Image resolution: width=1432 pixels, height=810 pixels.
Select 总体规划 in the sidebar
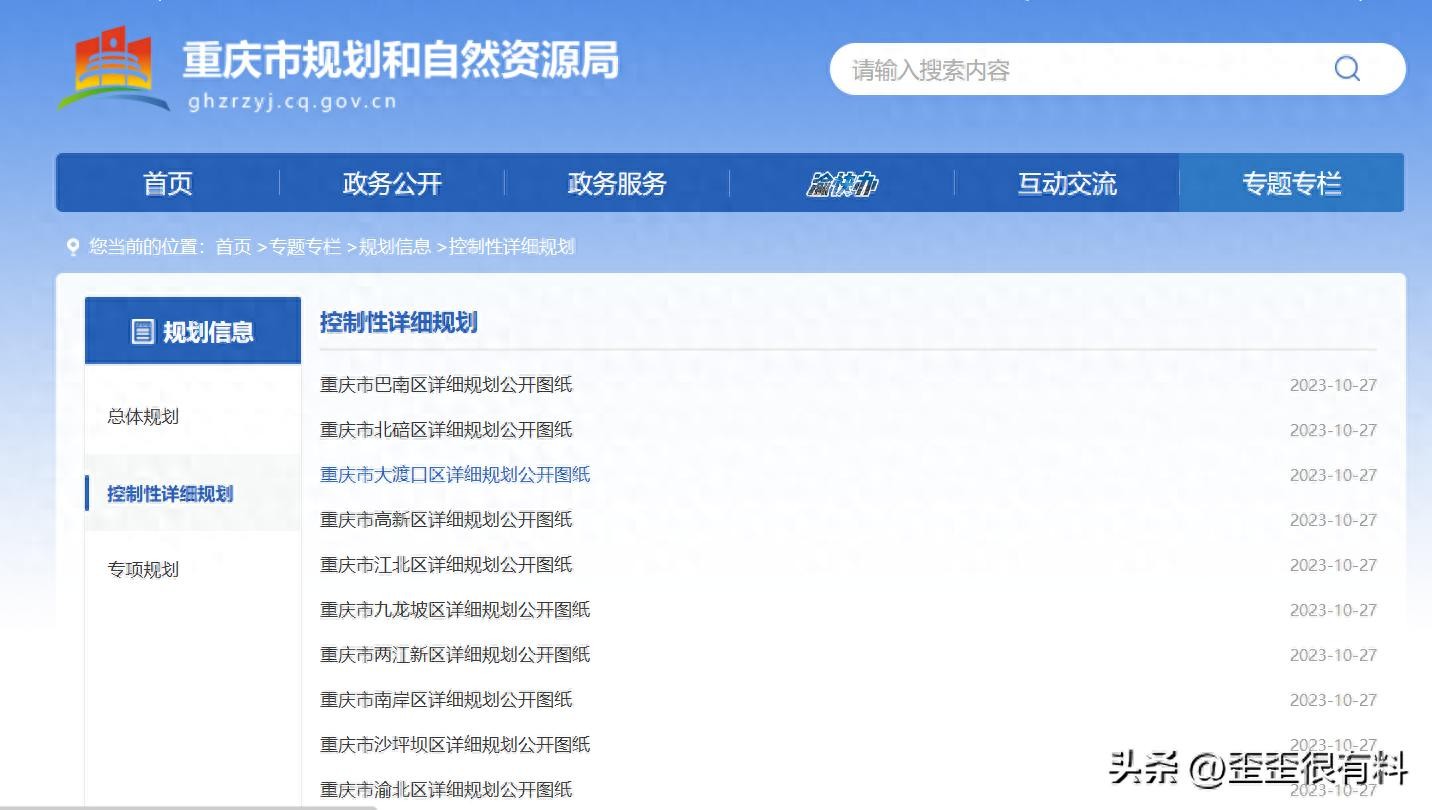[143, 417]
